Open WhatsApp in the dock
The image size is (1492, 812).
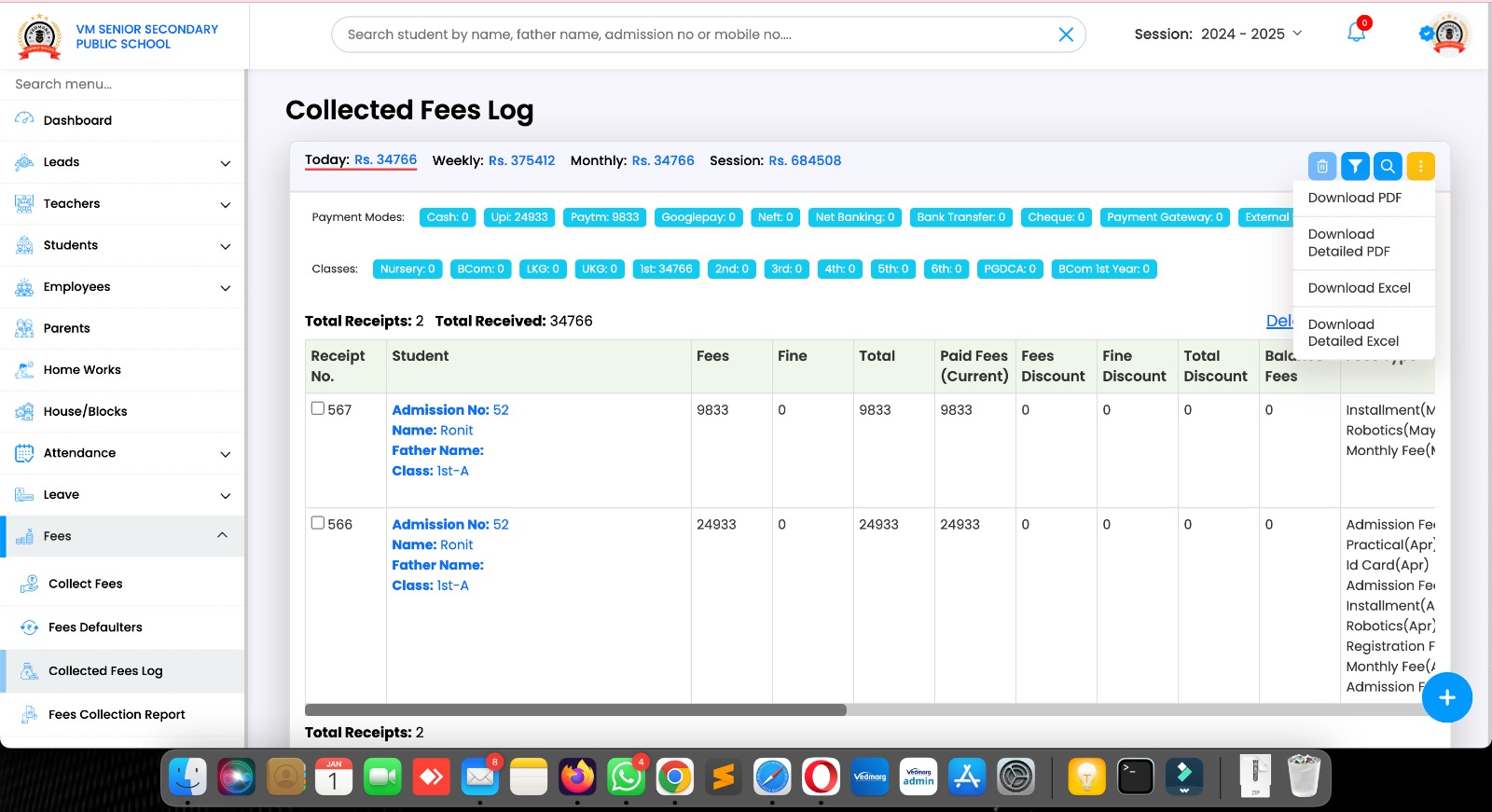click(x=626, y=776)
